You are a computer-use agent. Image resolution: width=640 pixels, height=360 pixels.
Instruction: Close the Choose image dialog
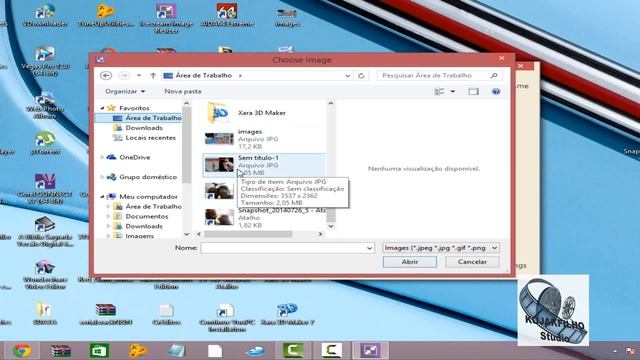502,58
